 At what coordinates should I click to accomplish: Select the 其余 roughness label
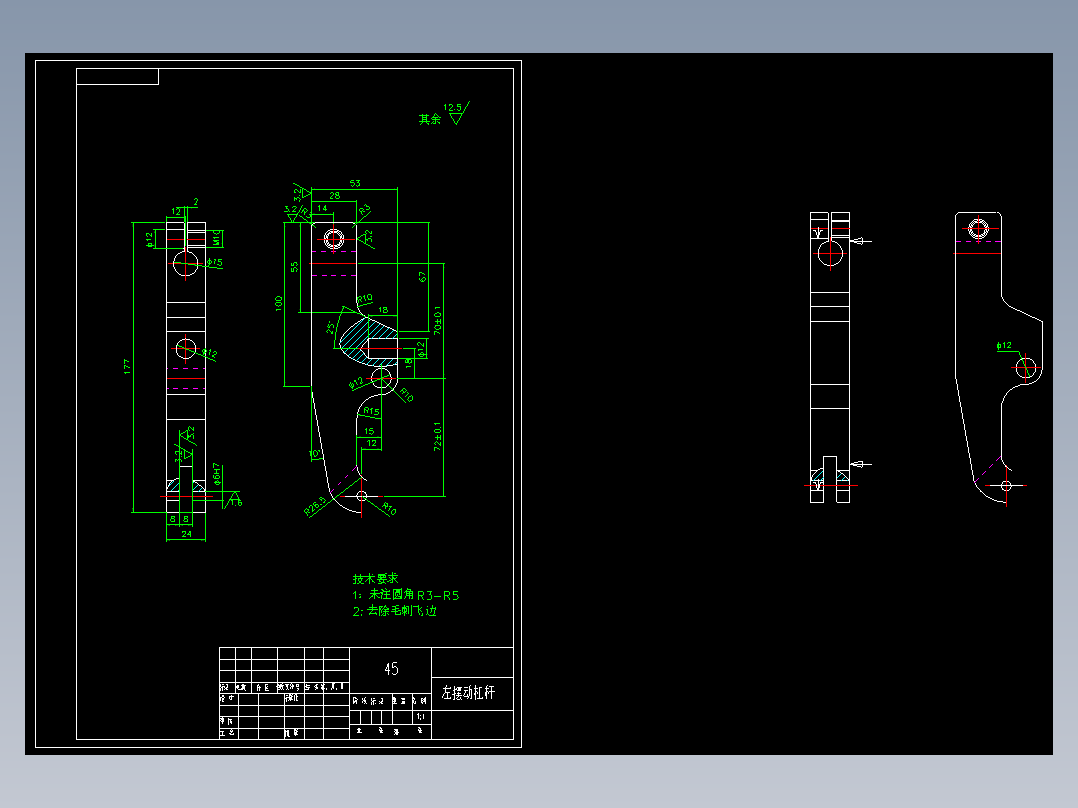coord(430,119)
